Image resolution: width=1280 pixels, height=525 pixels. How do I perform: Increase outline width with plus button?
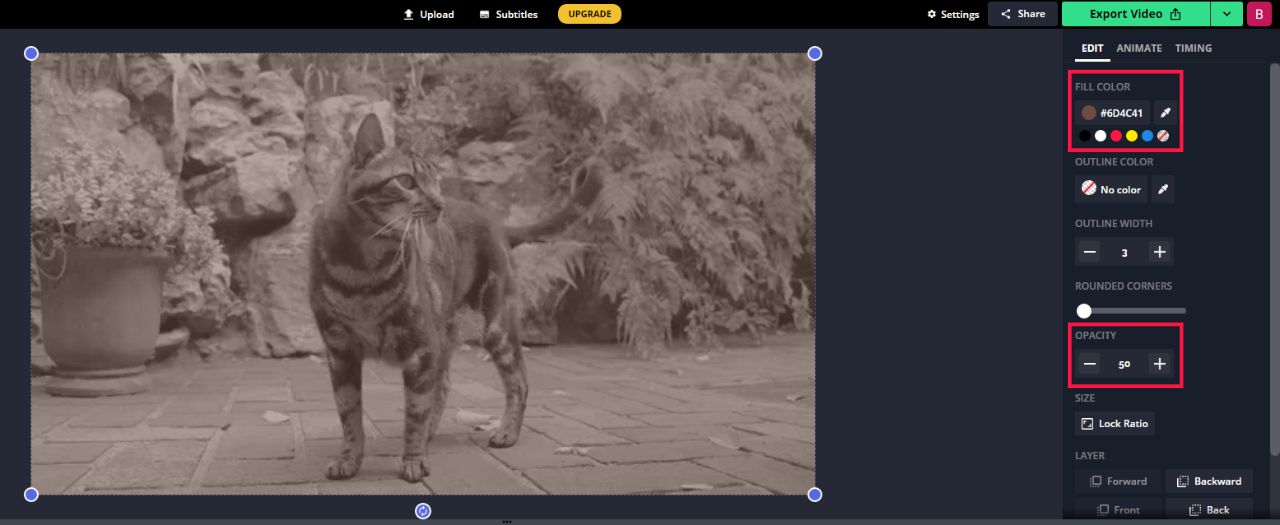tap(1159, 252)
